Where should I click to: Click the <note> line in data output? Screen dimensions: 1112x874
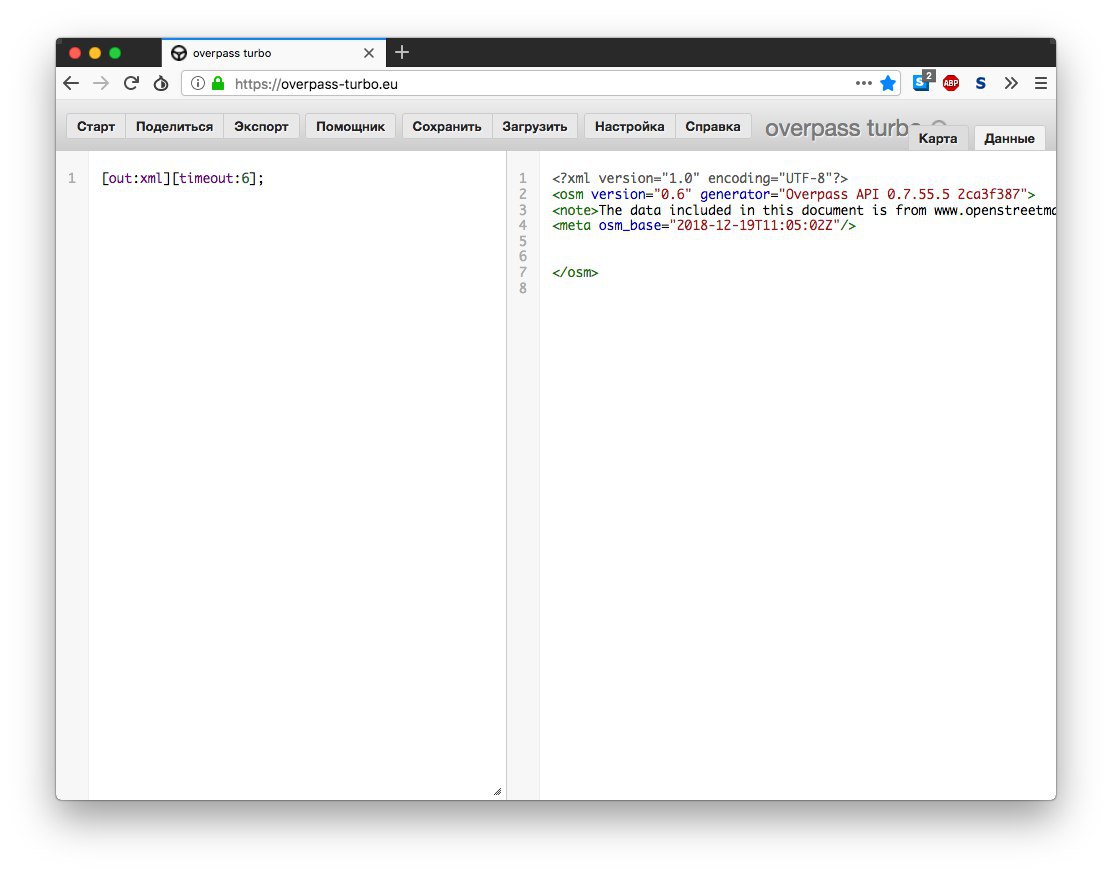(x=804, y=210)
